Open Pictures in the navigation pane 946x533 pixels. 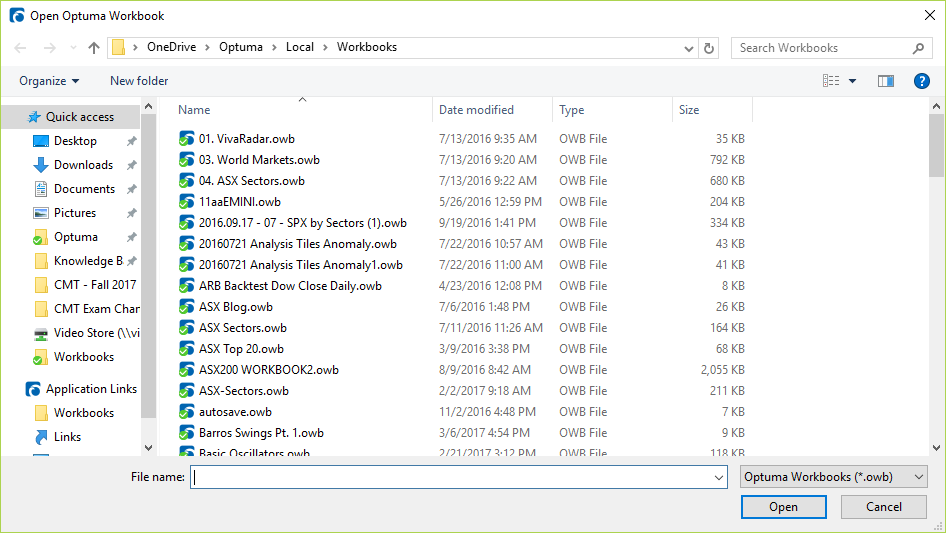(x=75, y=213)
